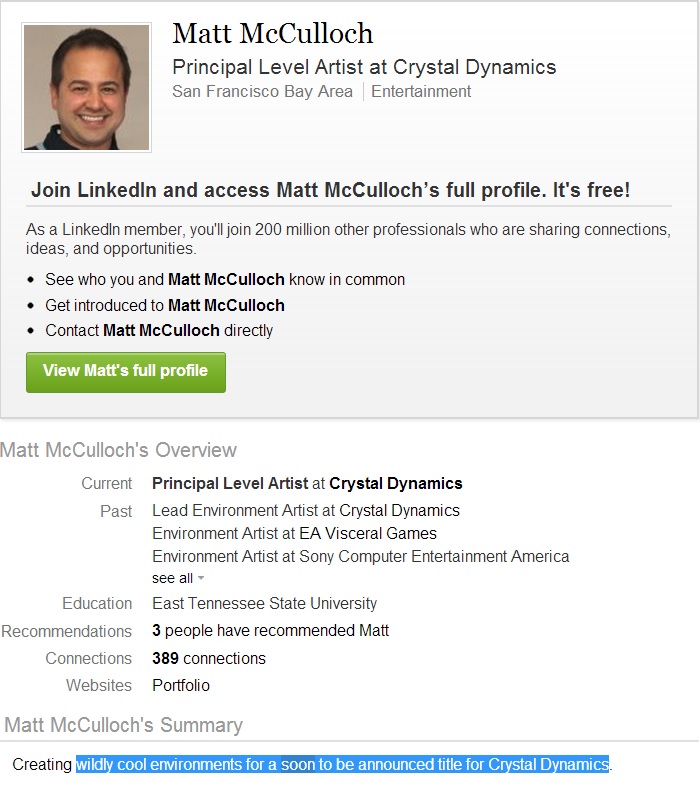Click the Entertainment industry label
This screenshot has width=700, height=788.
coord(421,91)
